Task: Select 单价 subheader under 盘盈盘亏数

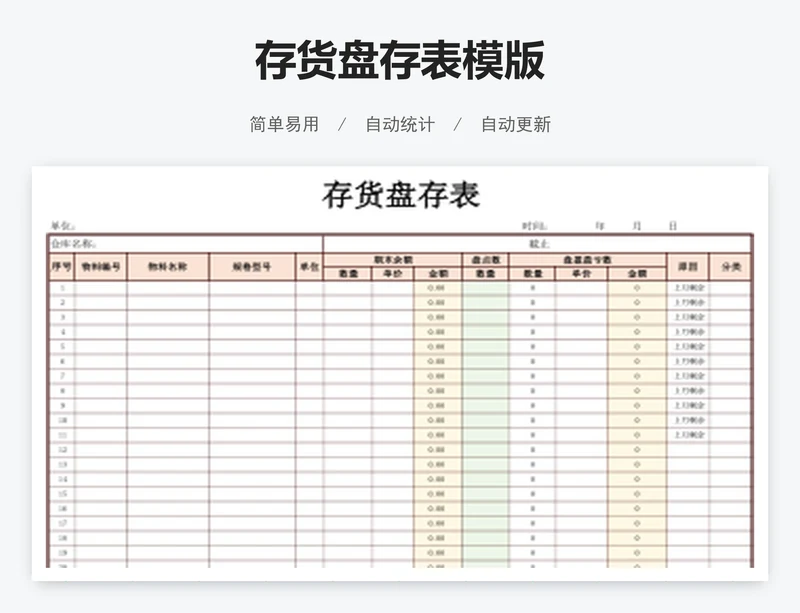Action: [x=582, y=274]
